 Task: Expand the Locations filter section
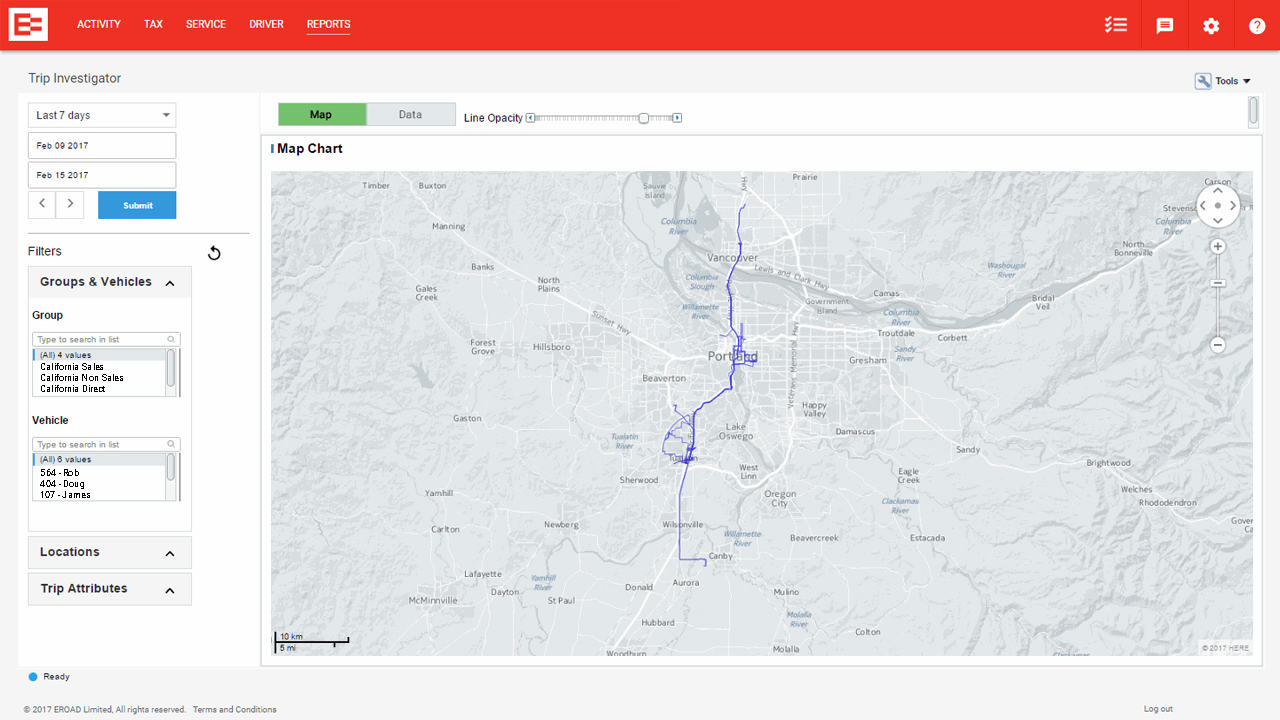pyautogui.click(x=109, y=552)
